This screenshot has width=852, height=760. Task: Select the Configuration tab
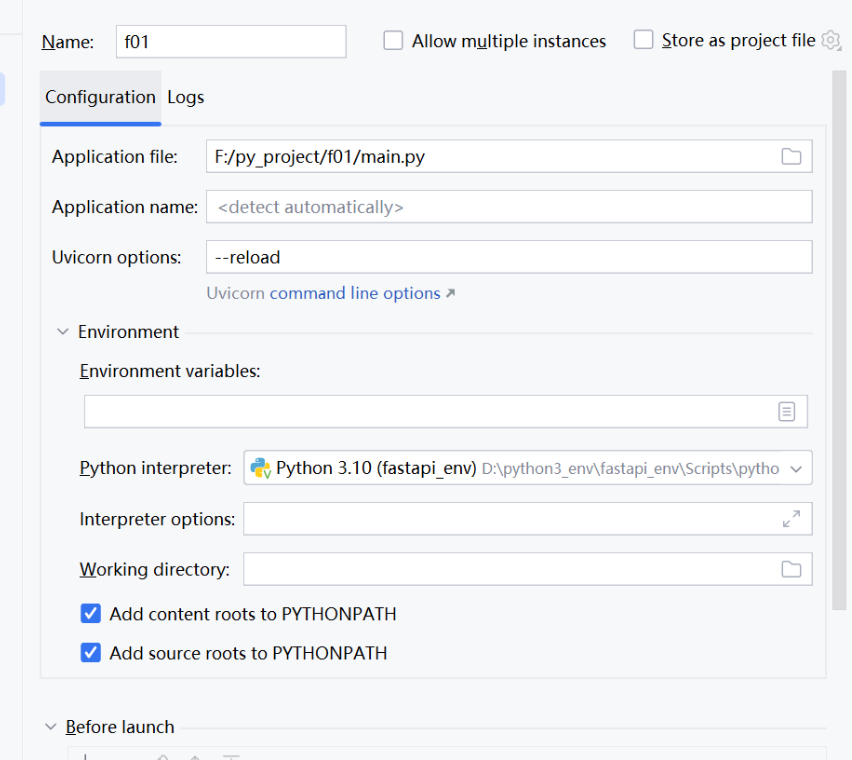click(x=100, y=97)
